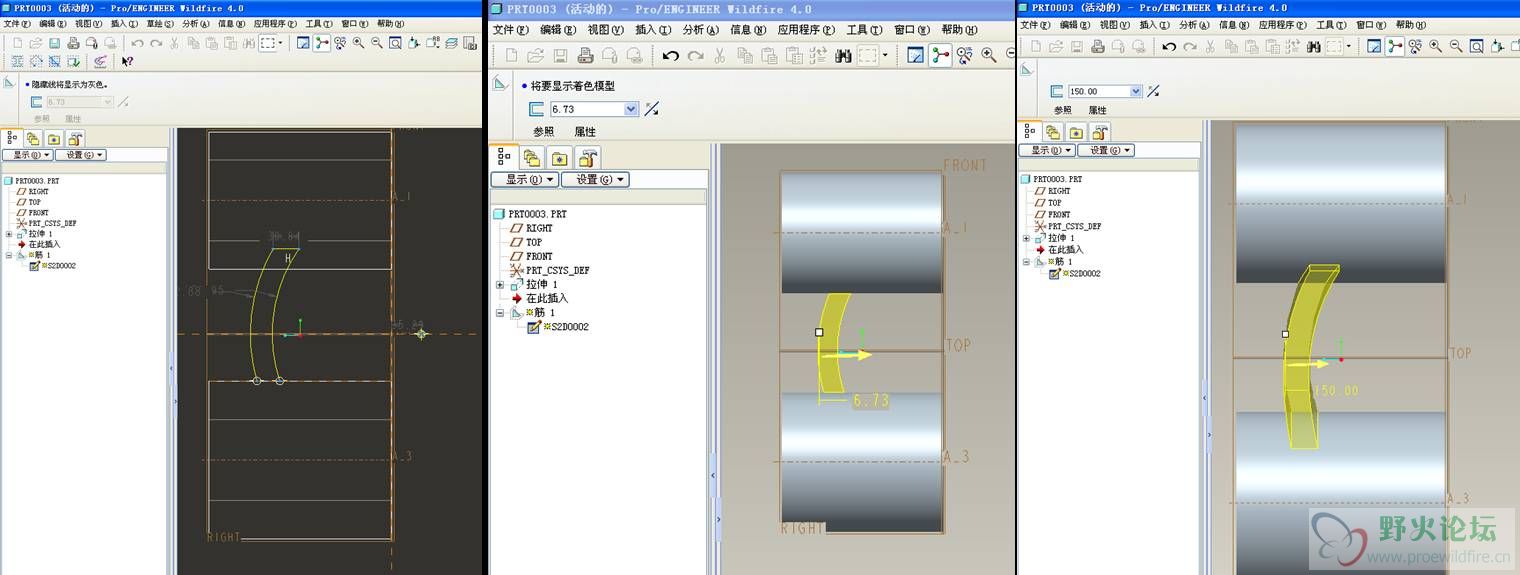
Task: Click H constraint marker on sketch in left window
Action: (x=289, y=258)
